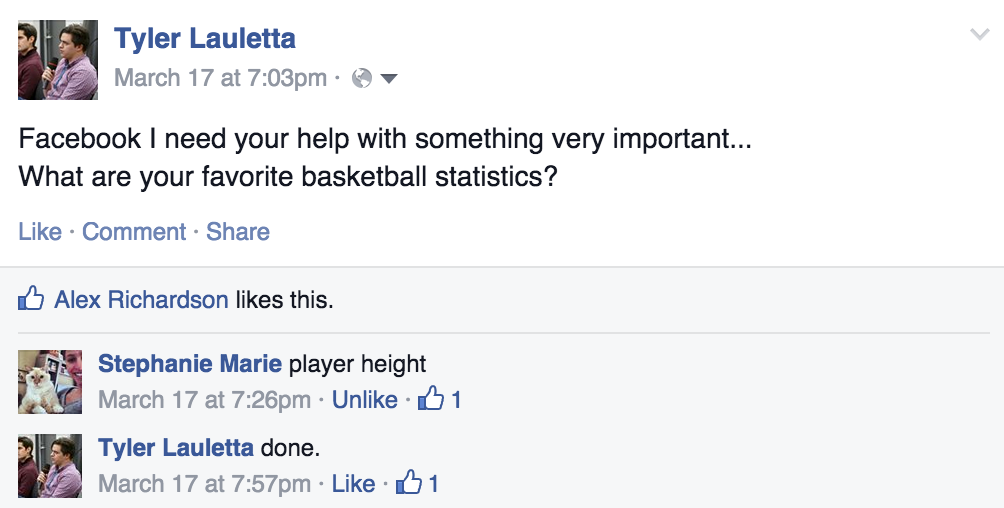Click Tyler Lauletta's post profile picture

(58, 60)
